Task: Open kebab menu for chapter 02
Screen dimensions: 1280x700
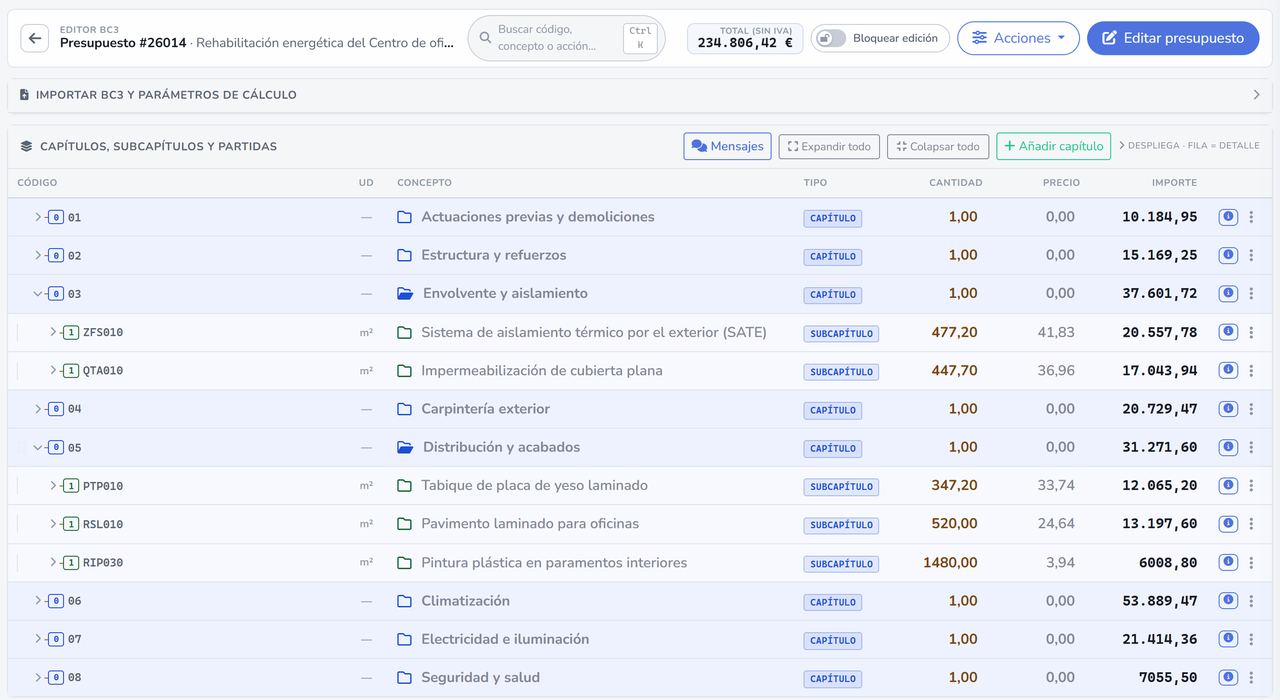Action: click(x=1251, y=255)
